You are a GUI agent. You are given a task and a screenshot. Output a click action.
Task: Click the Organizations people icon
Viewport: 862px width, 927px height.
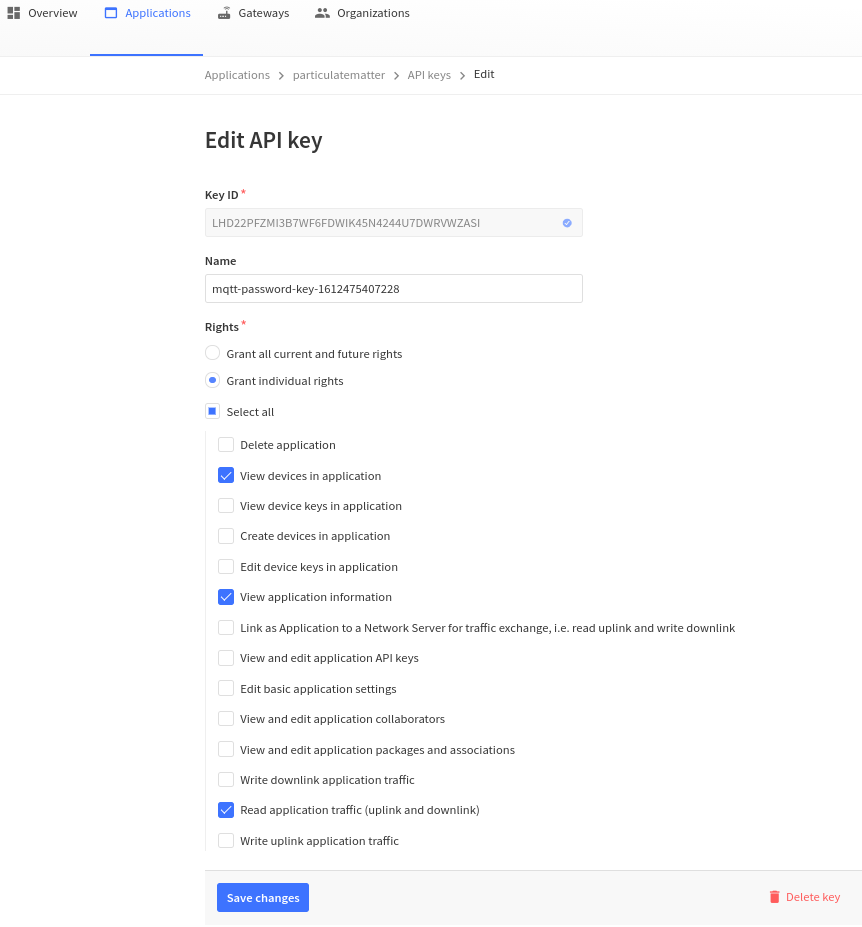(322, 13)
